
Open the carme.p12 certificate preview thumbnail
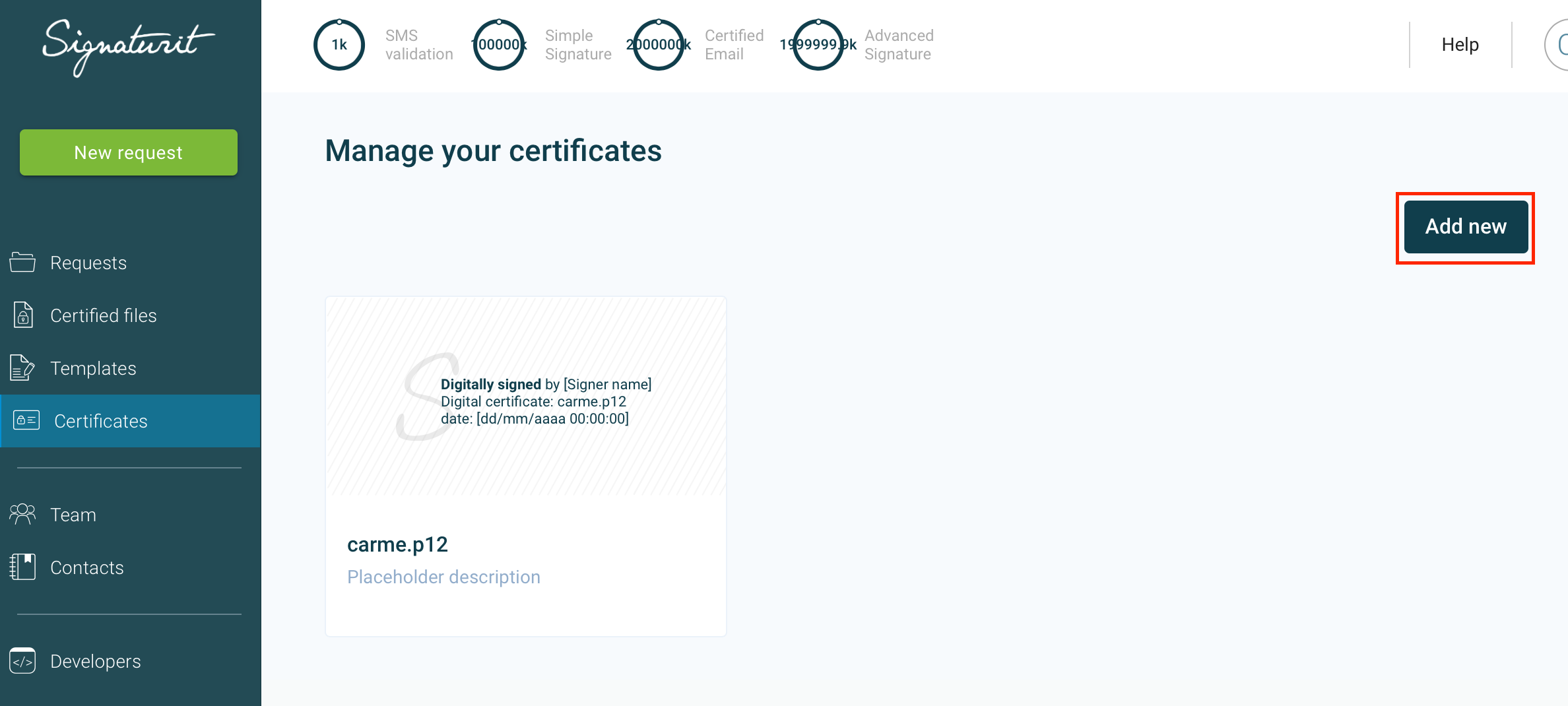[x=525, y=396]
